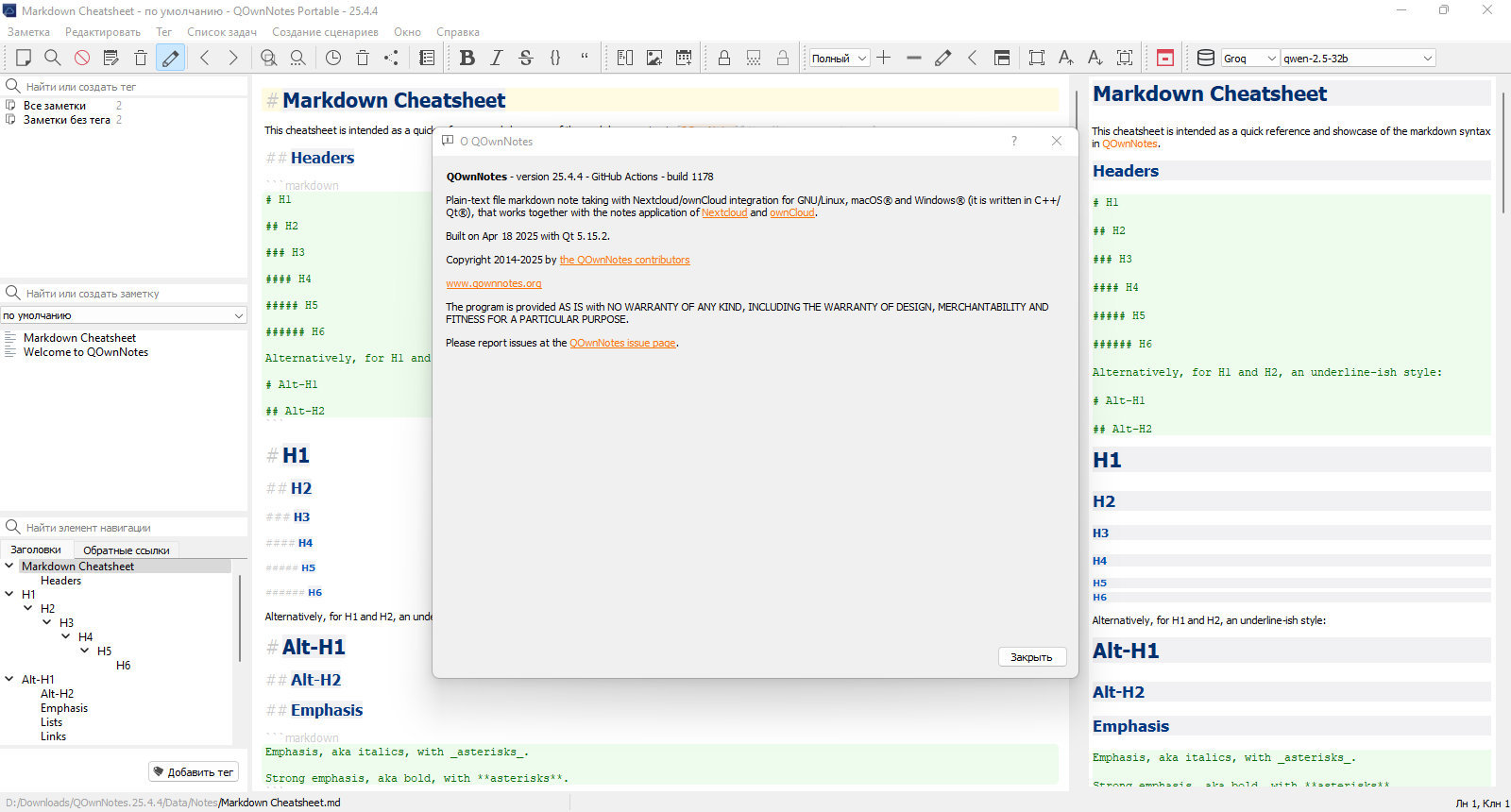Click the notebook-list toolbar icon
Viewport: 1511px width, 812px height.
pos(427,58)
